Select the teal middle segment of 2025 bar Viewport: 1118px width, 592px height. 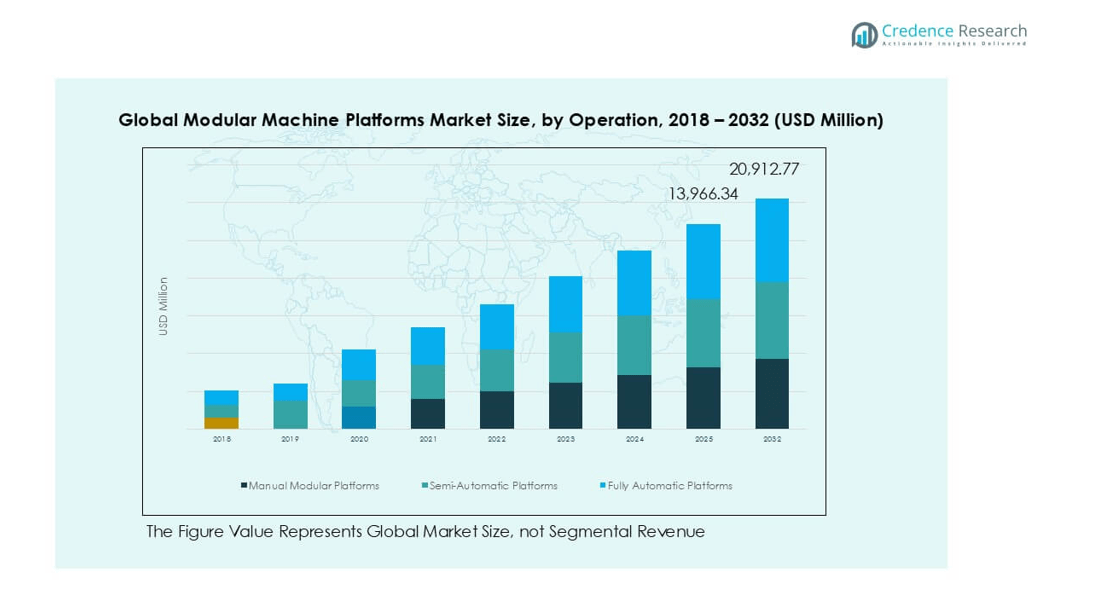pos(703,333)
